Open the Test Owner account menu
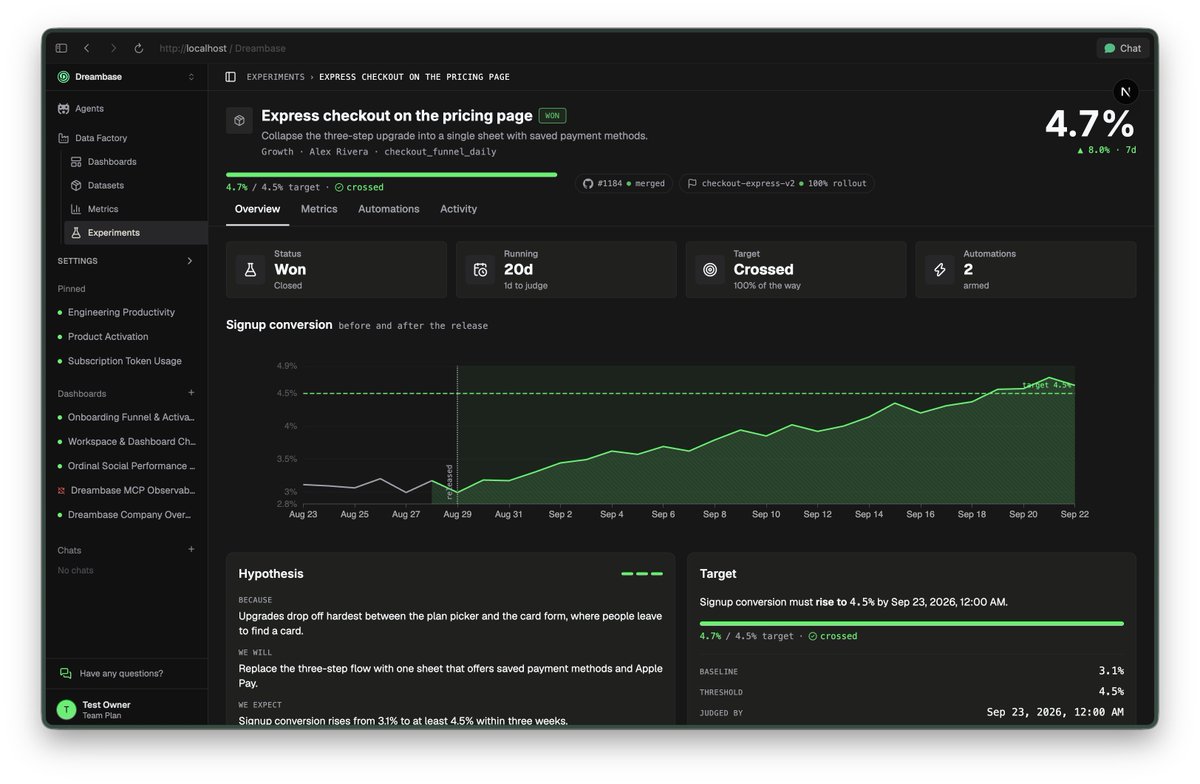Viewport: 1200px width, 784px height. [126, 710]
